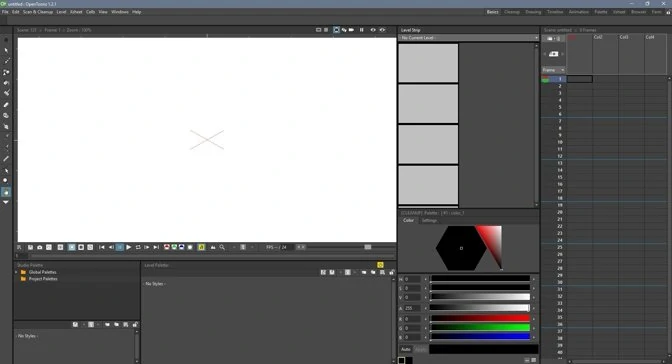The image size is (672, 364).
Task: Click the Define Sub-camera icon
Action: point(60,247)
